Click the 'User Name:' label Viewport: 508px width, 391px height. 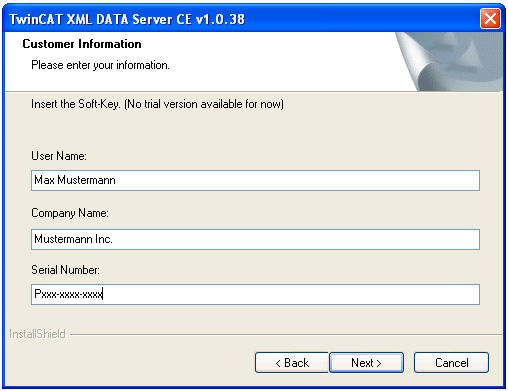click(x=59, y=156)
